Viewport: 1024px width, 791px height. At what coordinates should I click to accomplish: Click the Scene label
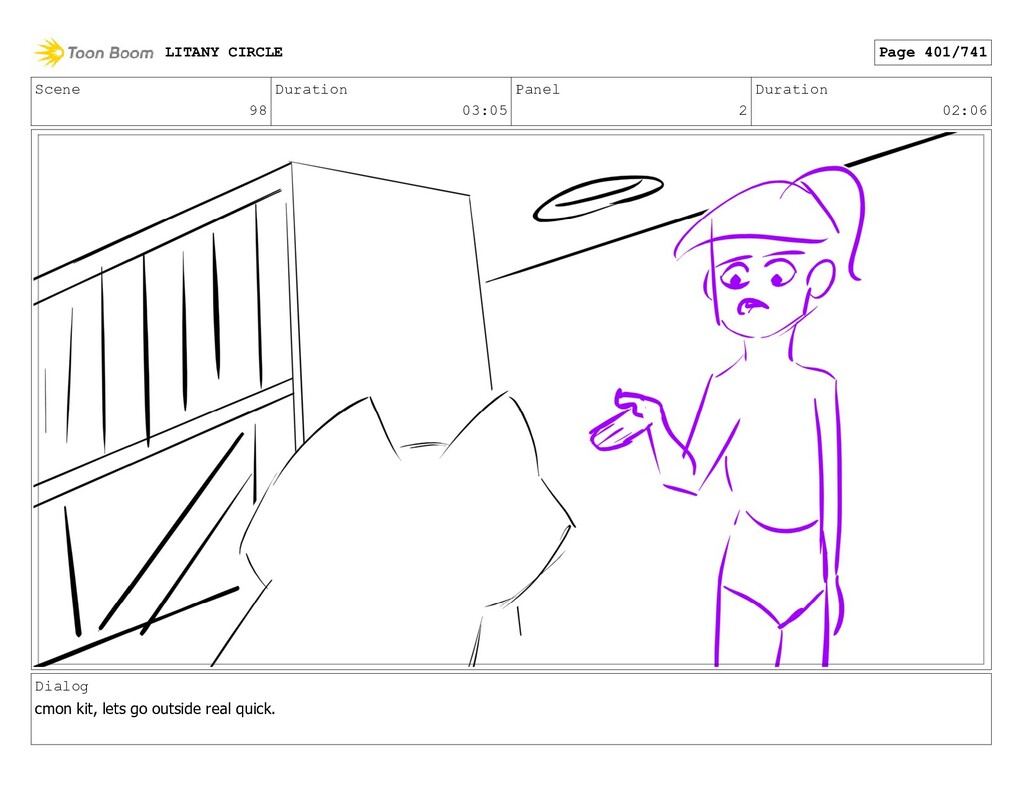(57, 89)
